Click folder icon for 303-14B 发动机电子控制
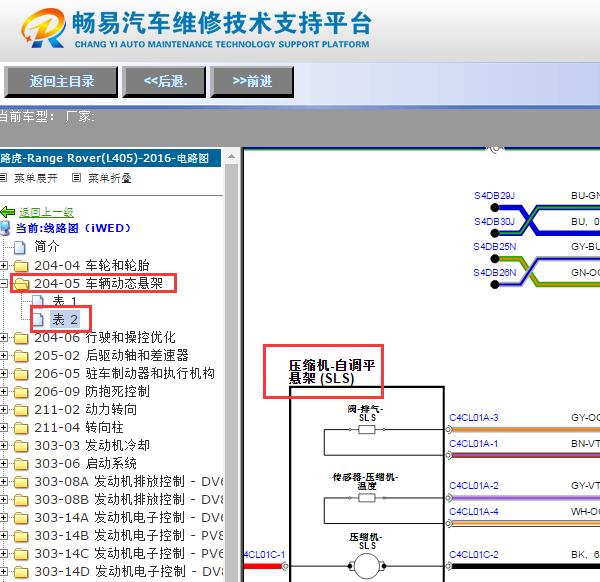Screen dimensions: 600x582 (x=21, y=536)
